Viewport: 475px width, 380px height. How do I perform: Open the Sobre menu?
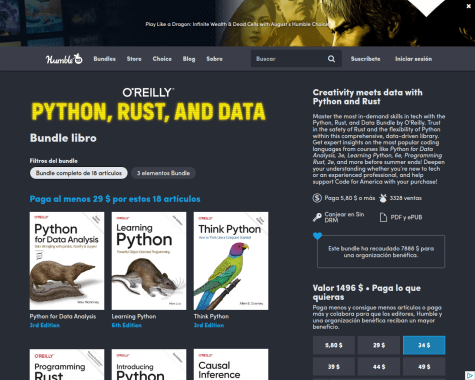click(214, 59)
